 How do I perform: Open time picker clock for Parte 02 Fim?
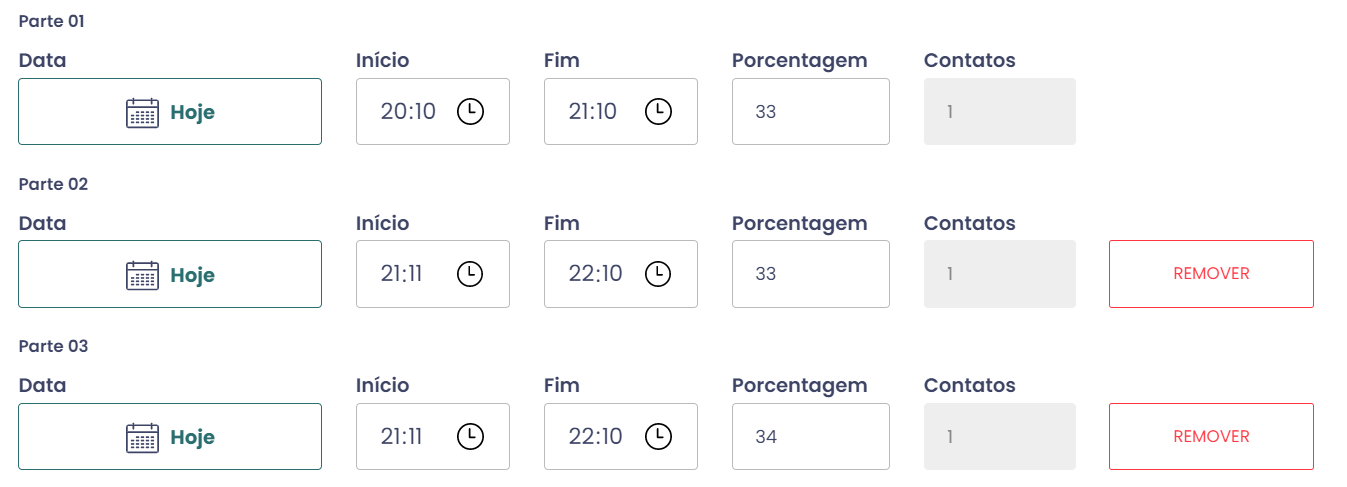coord(658,274)
